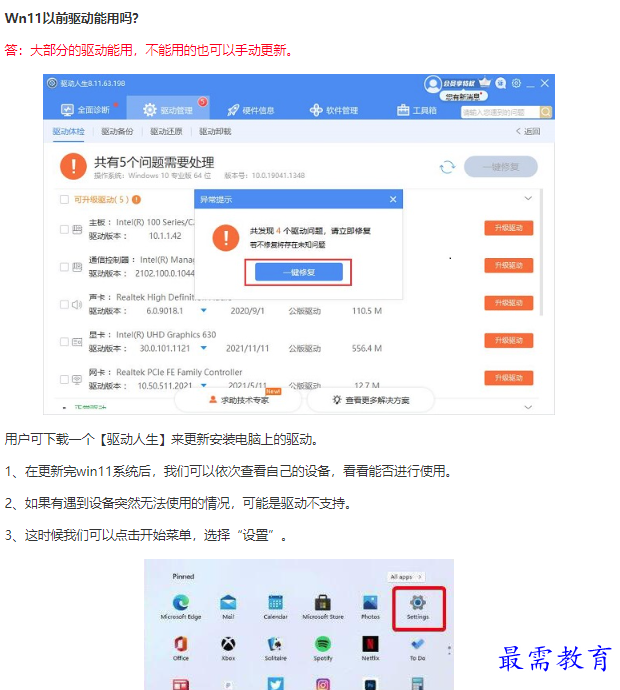The height and width of the screenshot is (690, 620).
Task: Check the 显卡 driver row checkbox
Action: tap(64, 341)
